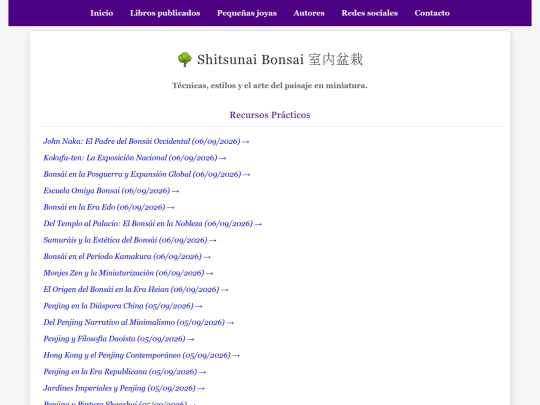Image resolution: width=540 pixels, height=405 pixels.
Task: Read Penjing en la Era Republicana article
Action: point(125,372)
